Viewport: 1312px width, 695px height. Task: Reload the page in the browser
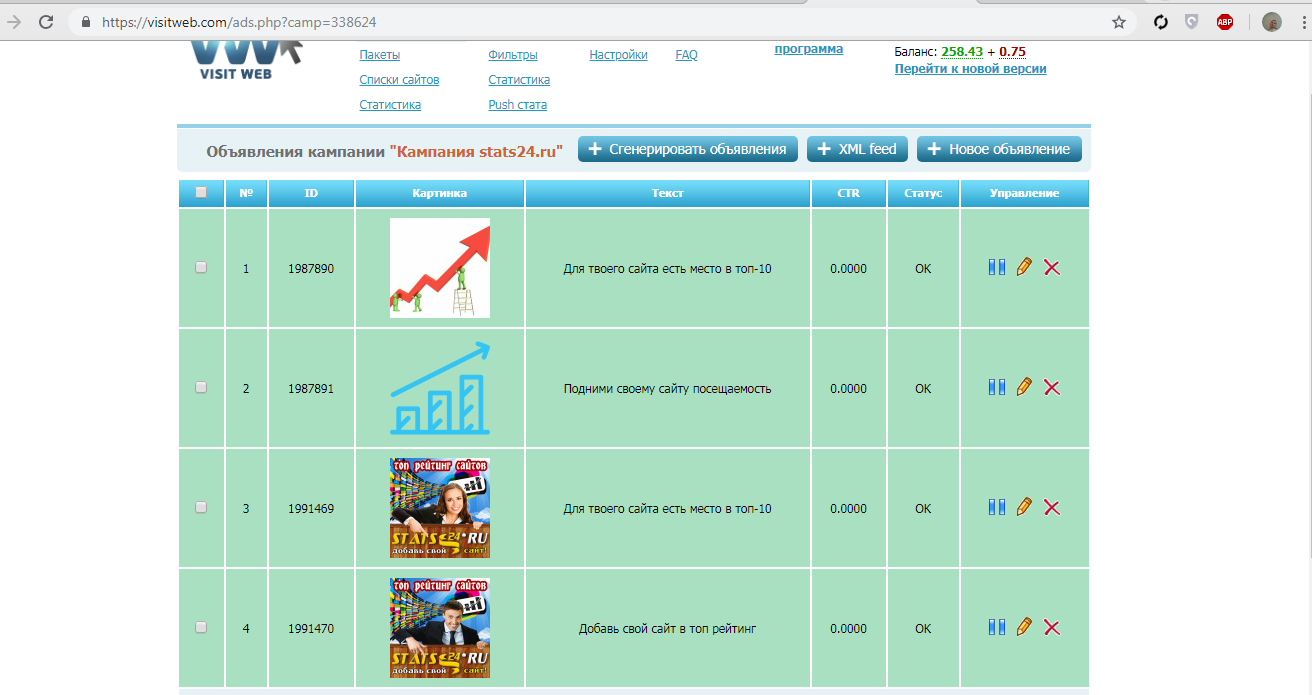46,22
